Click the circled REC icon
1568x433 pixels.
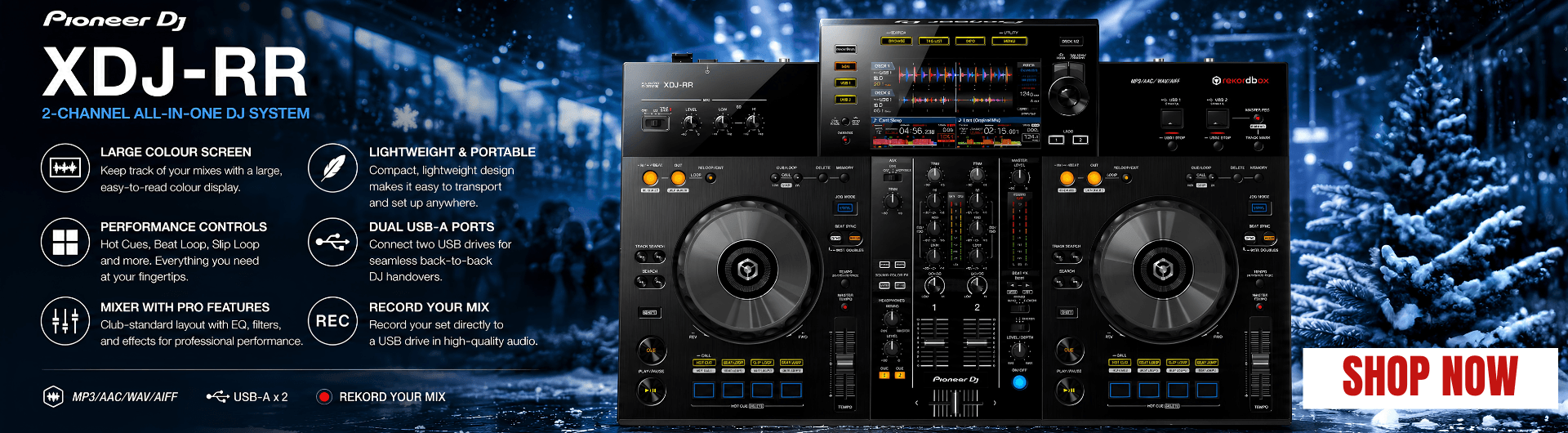click(x=332, y=321)
